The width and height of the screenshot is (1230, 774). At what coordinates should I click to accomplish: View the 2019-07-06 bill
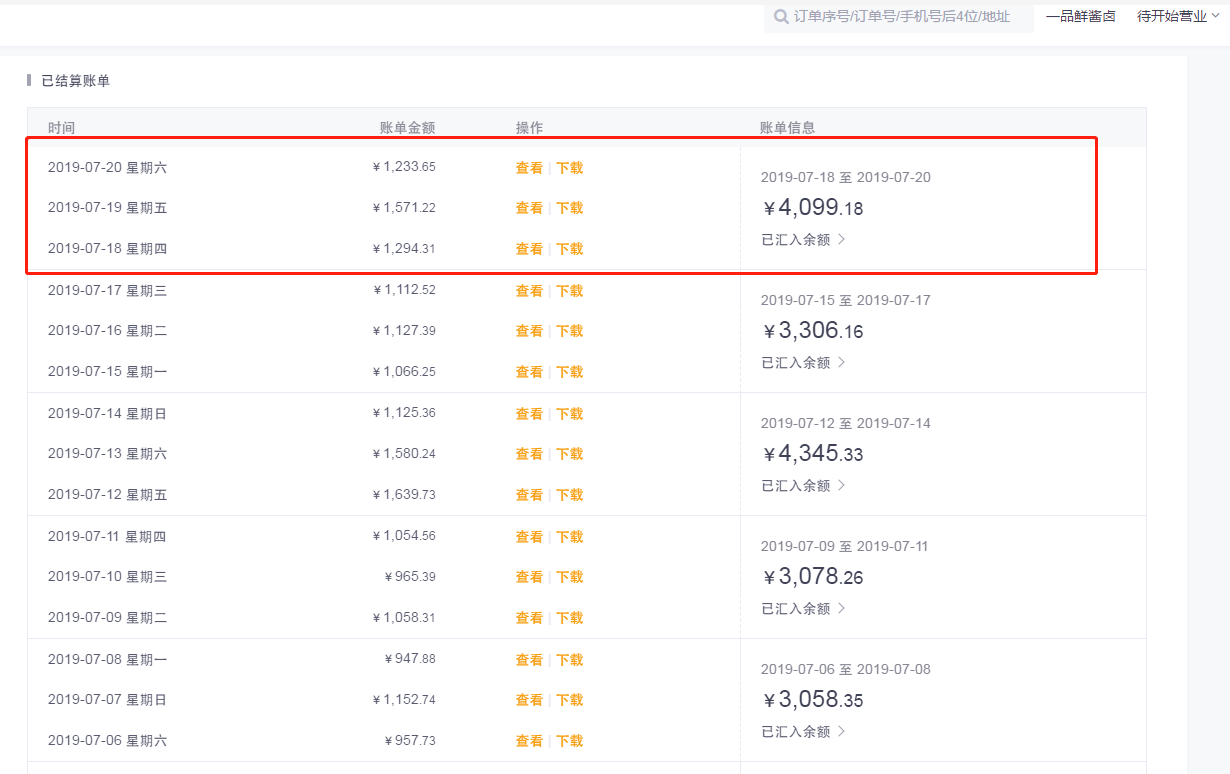529,741
